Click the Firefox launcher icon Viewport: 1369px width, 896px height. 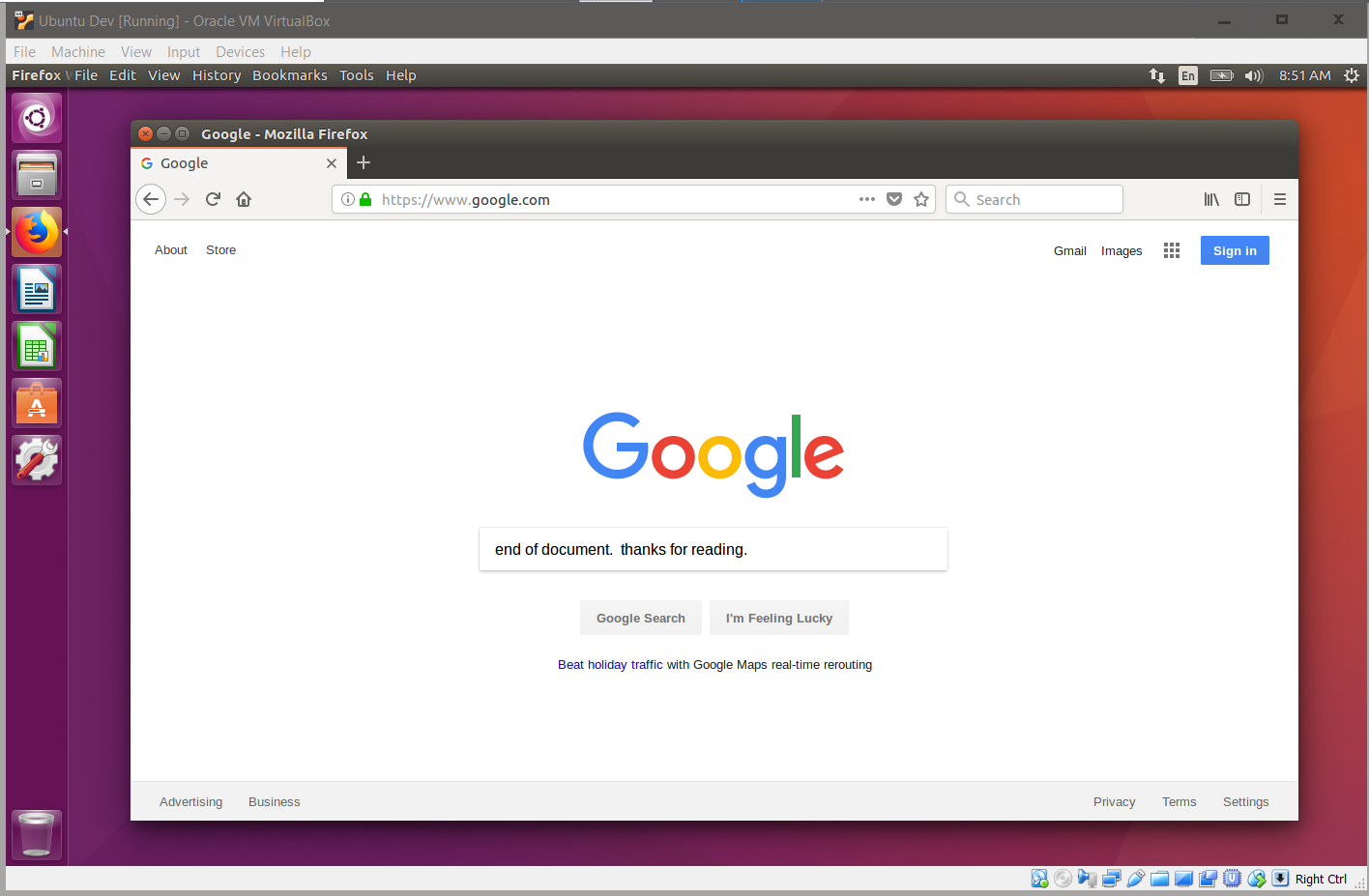click(37, 232)
